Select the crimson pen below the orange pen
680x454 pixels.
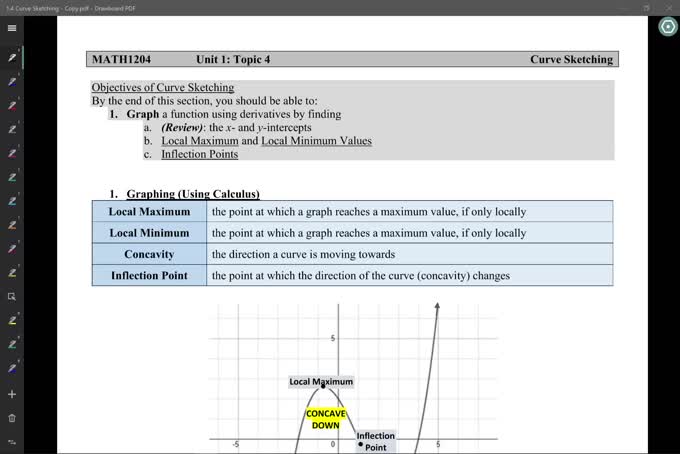coord(12,248)
